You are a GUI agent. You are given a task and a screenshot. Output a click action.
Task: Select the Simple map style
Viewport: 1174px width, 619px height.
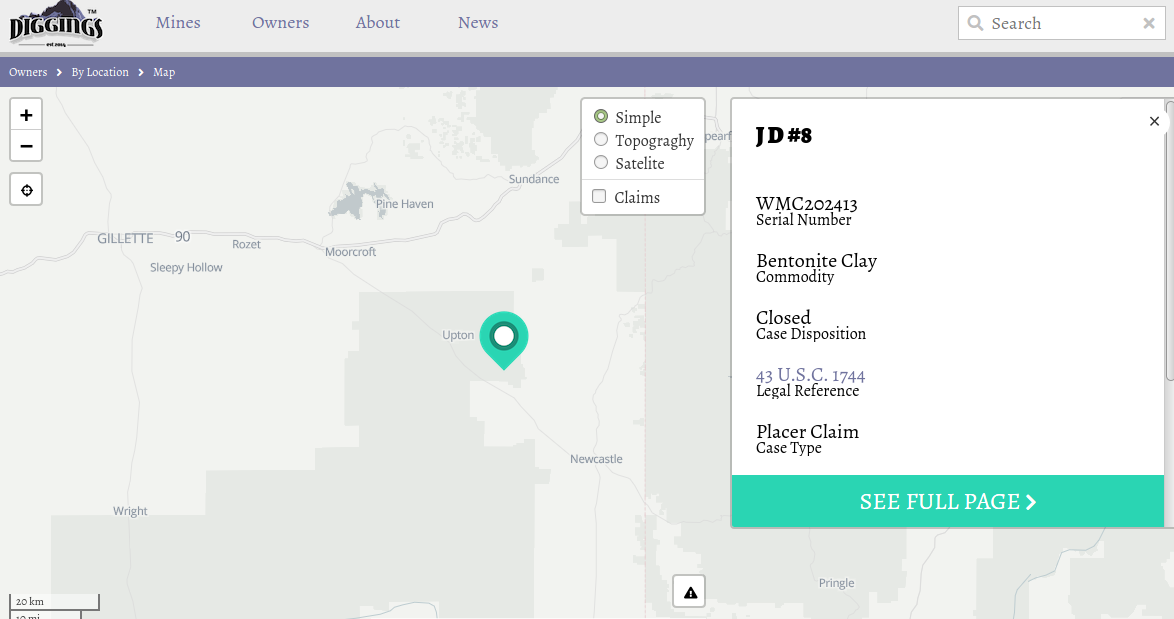pyautogui.click(x=600, y=117)
